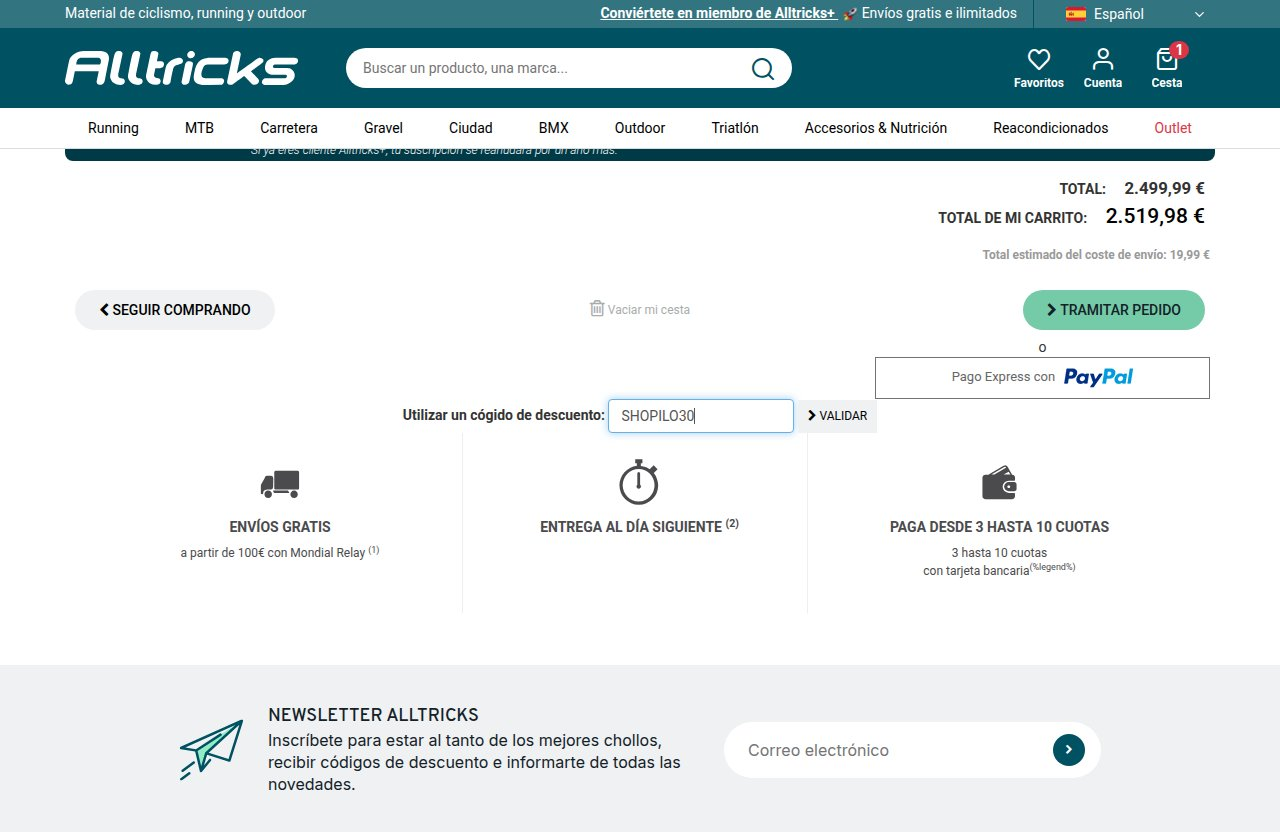The height and width of the screenshot is (832, 1280).
Task: Open the Español language dropdown
Action: [x=1136, y=14]
